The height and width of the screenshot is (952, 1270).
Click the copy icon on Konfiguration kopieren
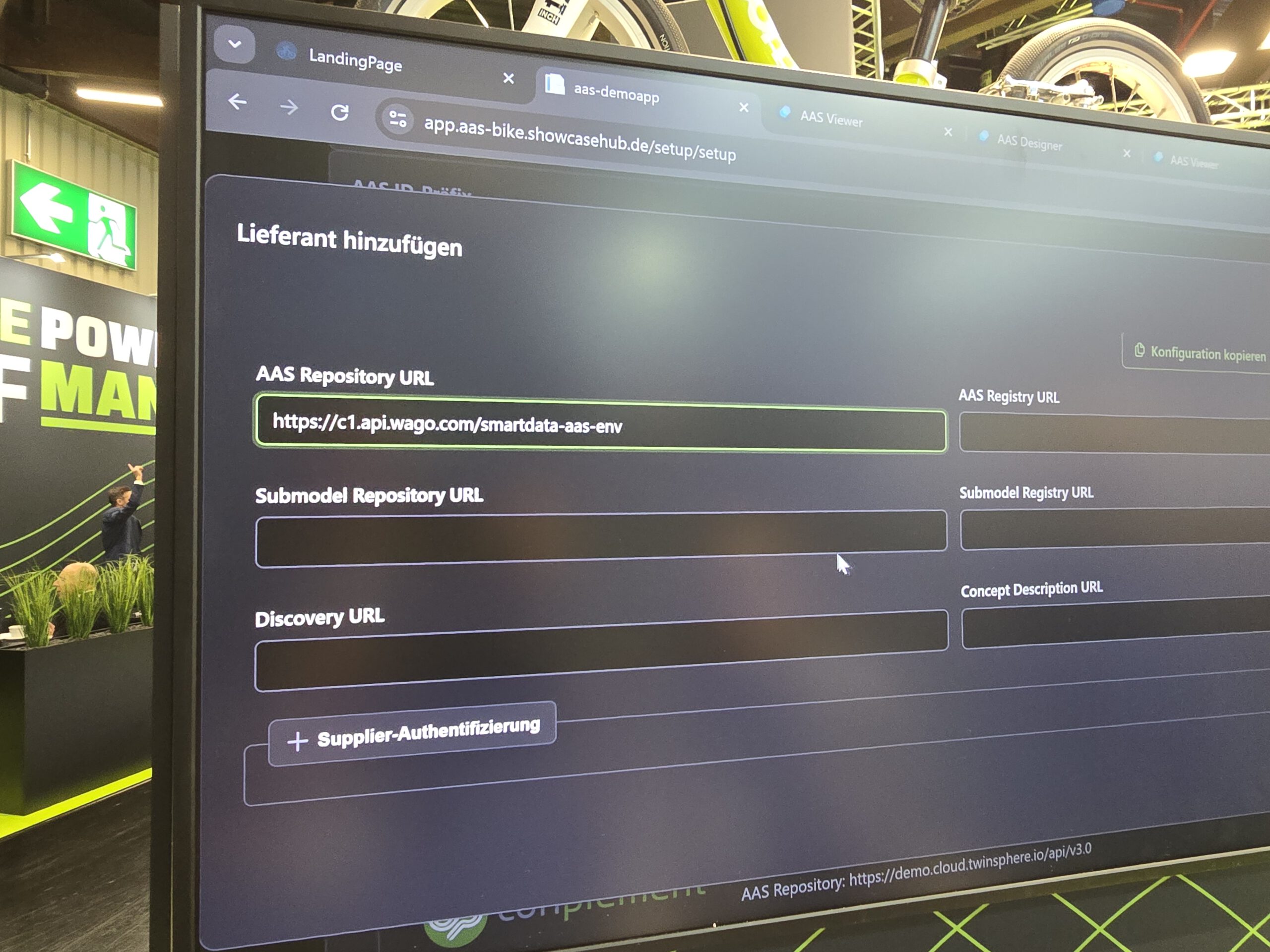click(1139, 350)
